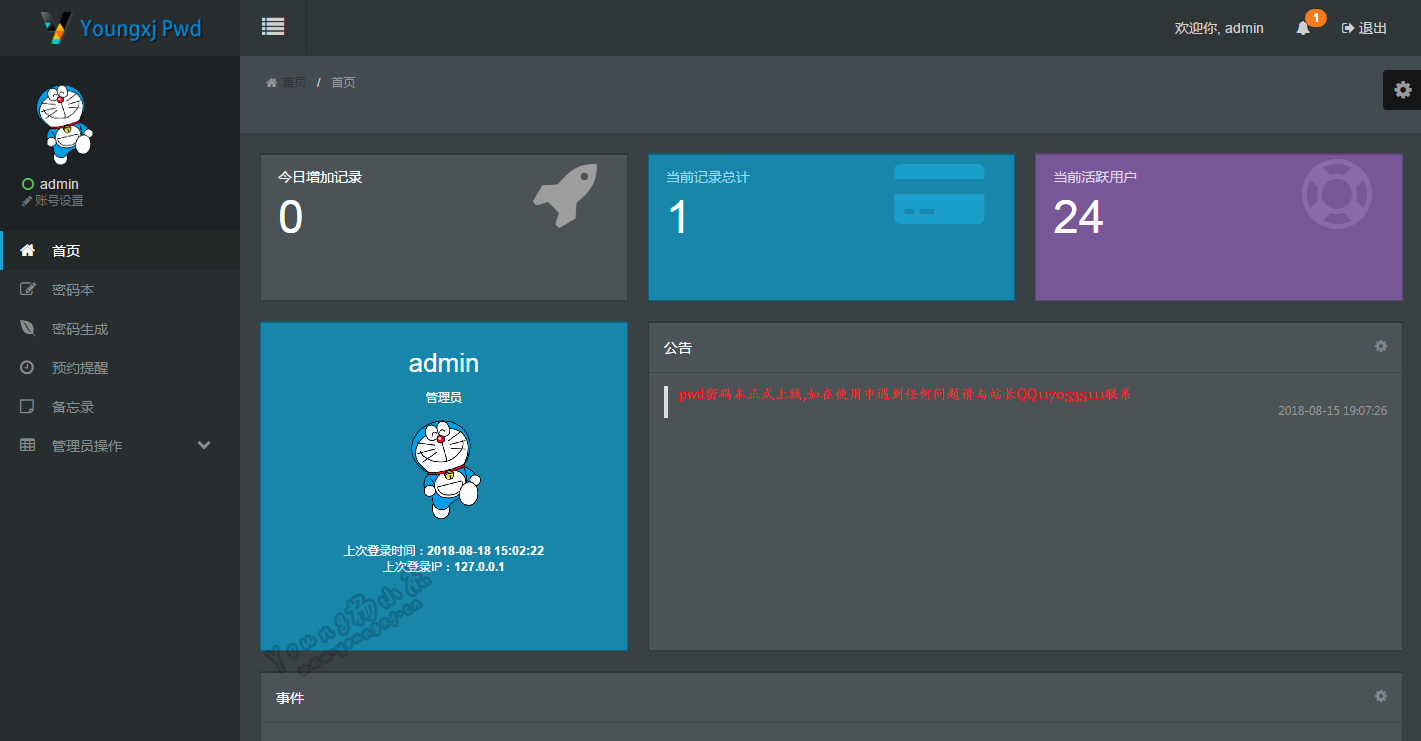Open the 密码生成 leaf icon item
Screen dimensions: 1421x741
[x=28, y=328]
